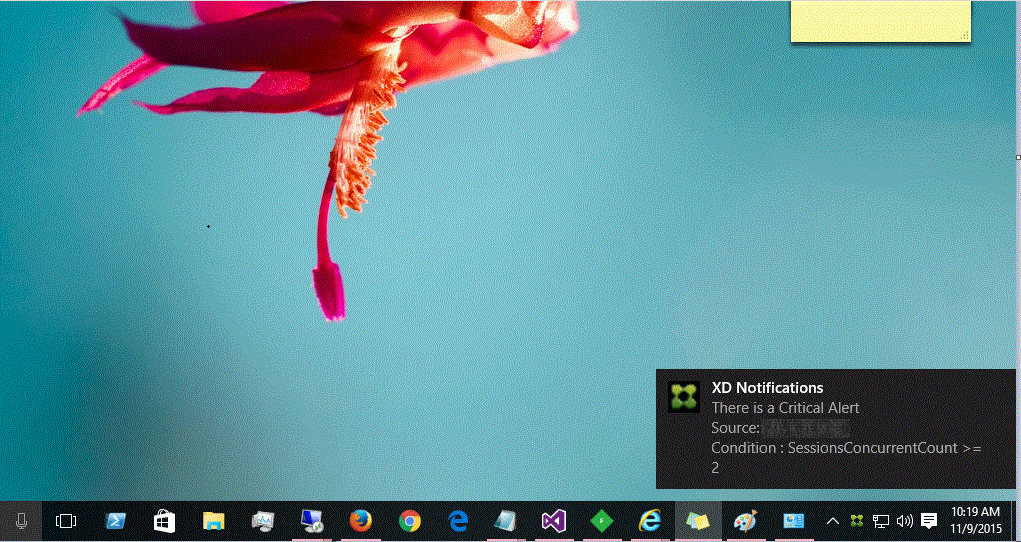Click the XD Notifications app icon in toast
1021x542 pixels.
[684, 396]
